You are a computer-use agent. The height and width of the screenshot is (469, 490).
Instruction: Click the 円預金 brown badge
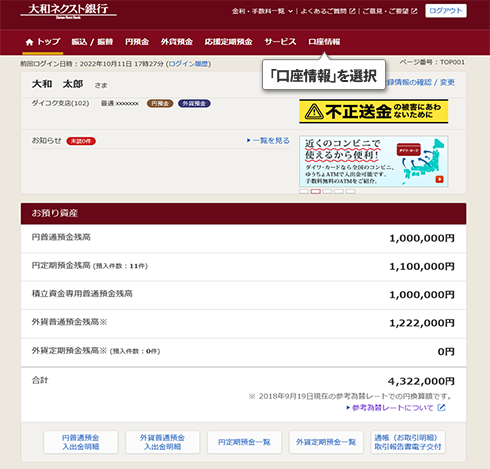pos(160,104)
